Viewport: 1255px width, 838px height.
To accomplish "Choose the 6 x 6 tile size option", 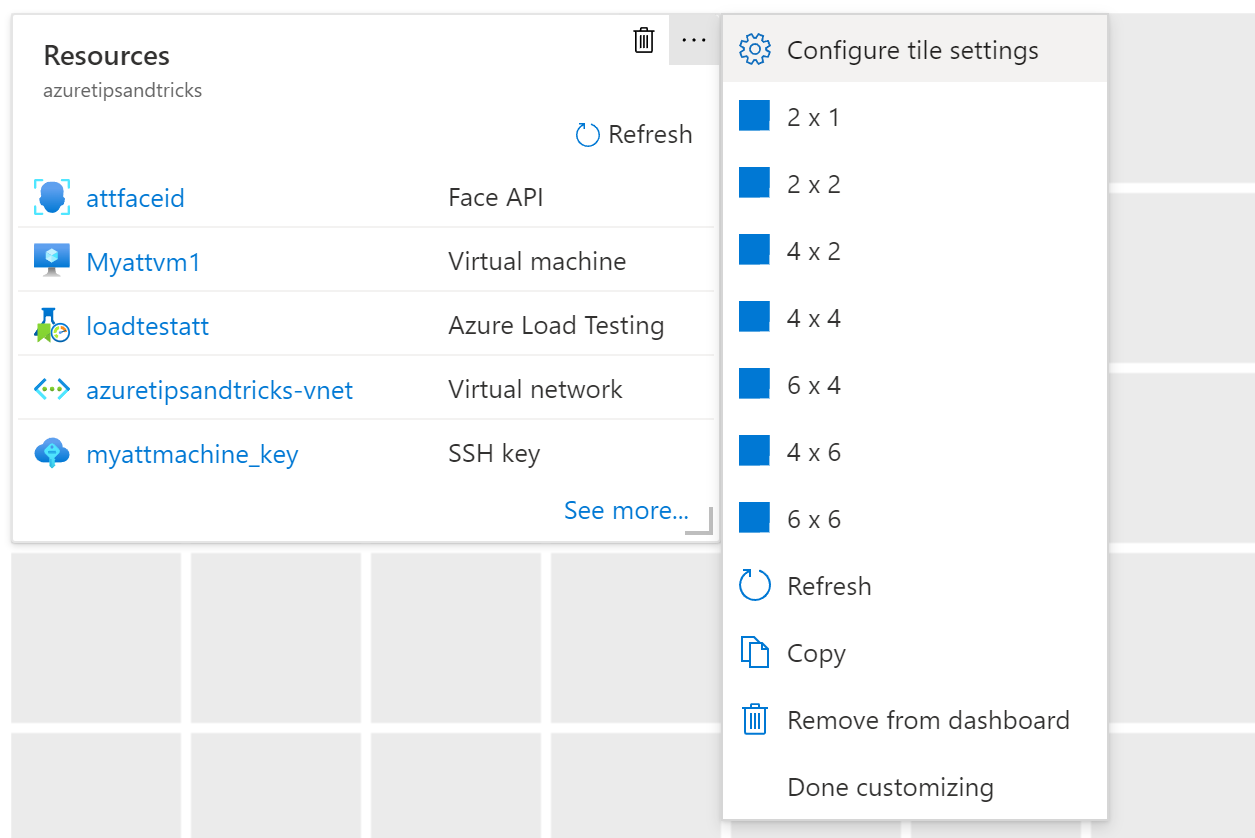I will click(915, 519).
